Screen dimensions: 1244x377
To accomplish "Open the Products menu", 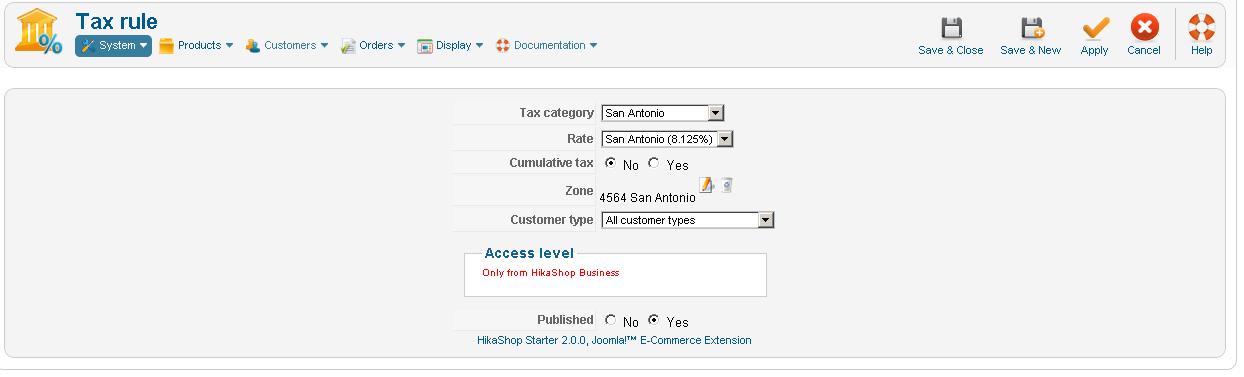I will (x=196, y=45).
